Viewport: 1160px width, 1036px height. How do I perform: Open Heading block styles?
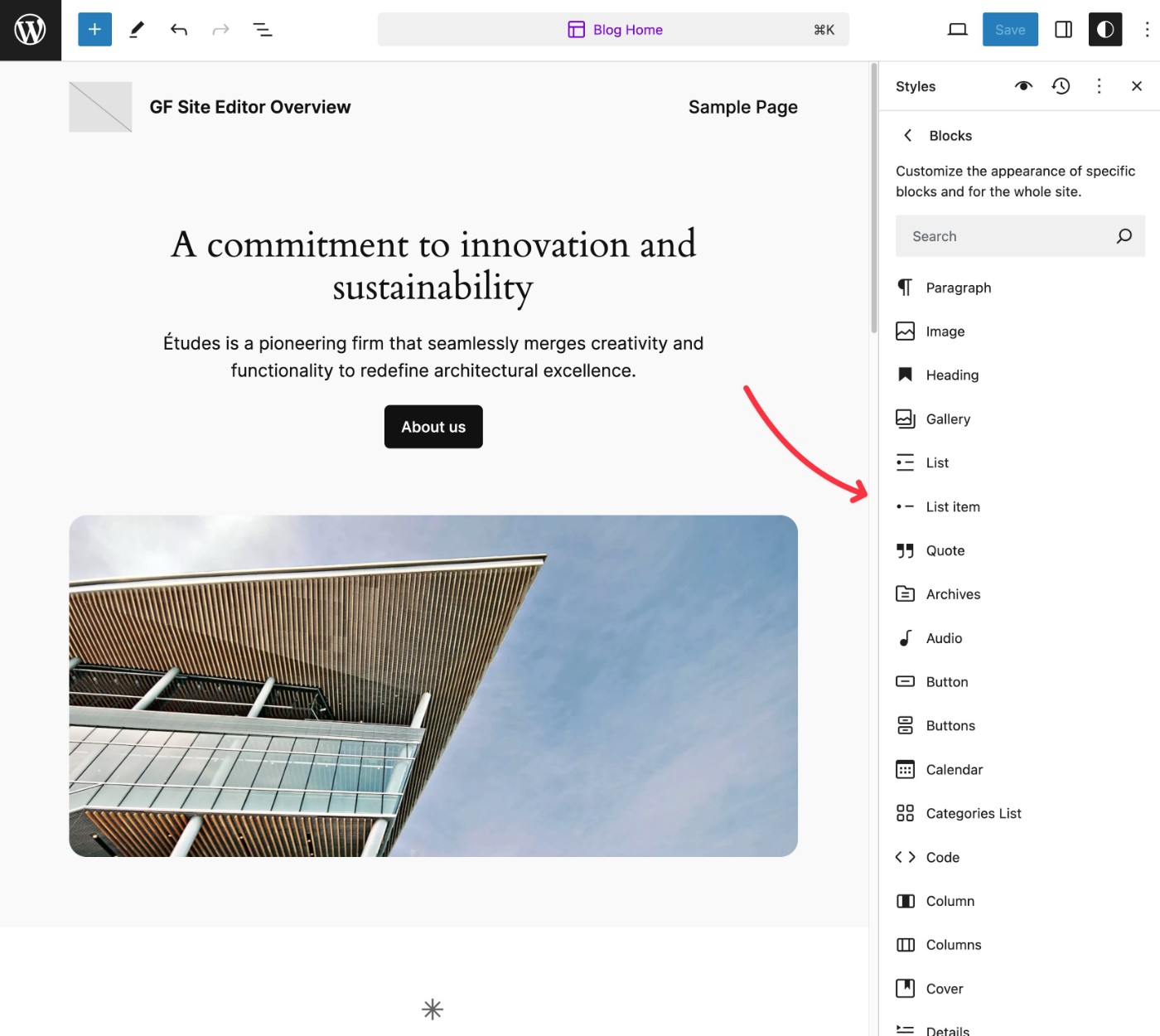pyautogui.click(x=1020, y=375)
